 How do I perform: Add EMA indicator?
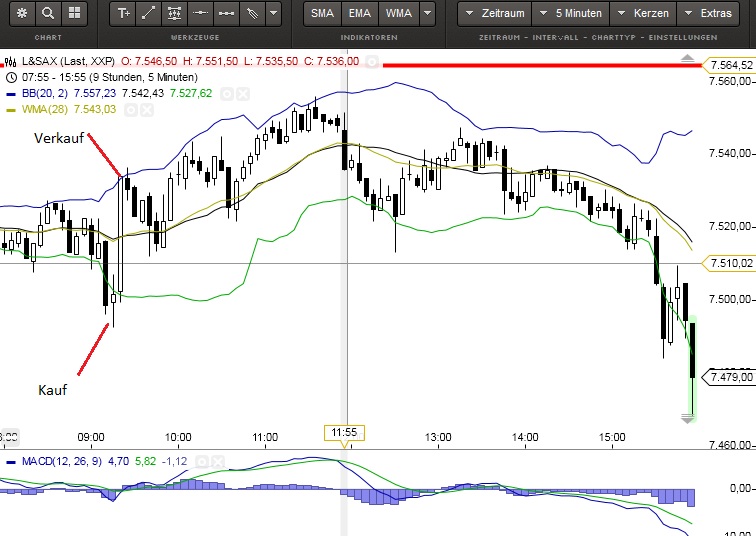click(x=360, y=13)
